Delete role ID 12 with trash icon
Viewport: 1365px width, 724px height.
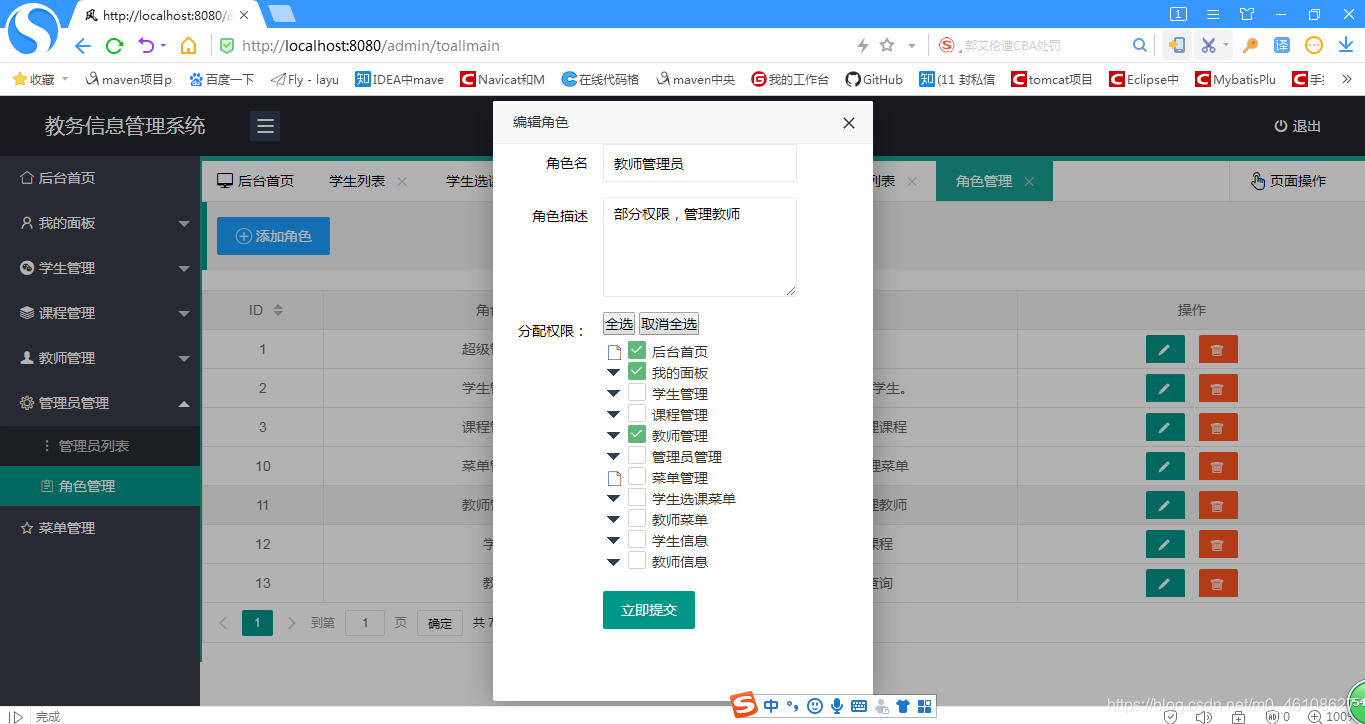[x=1218, y=544]
